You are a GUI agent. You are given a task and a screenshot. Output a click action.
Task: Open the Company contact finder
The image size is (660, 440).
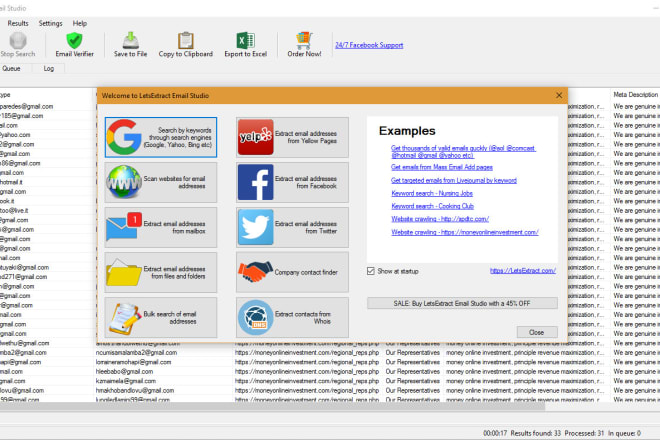292,272
